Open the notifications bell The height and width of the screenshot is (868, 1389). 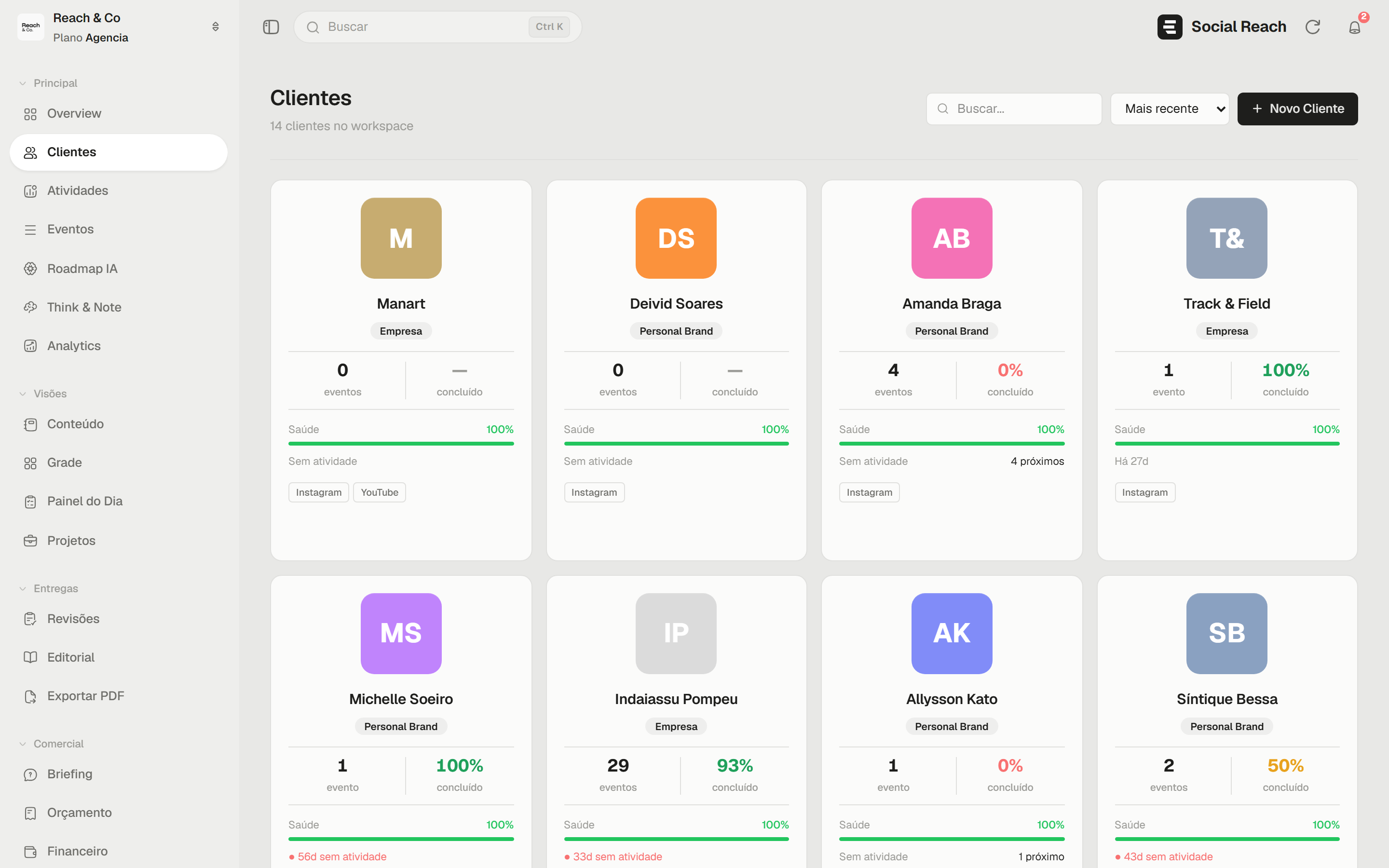[1355, 27]
